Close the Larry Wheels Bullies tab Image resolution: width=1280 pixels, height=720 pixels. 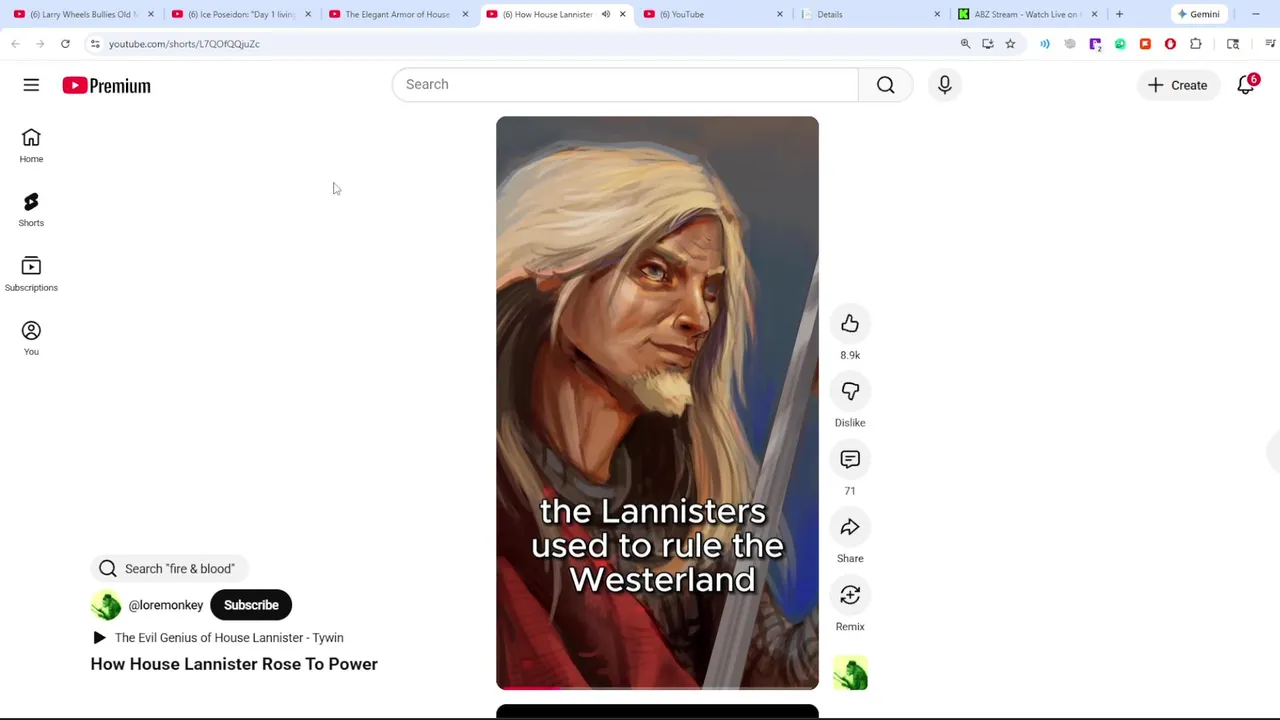(x=151, y=14)
